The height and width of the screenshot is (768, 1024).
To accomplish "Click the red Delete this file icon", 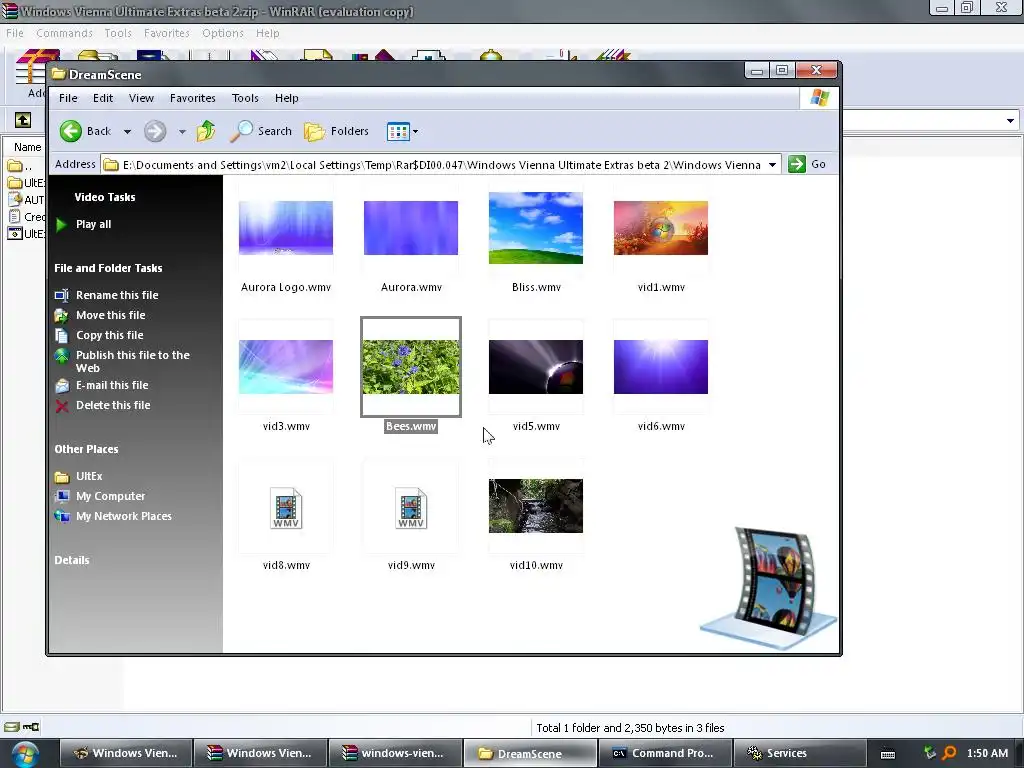I will click(61, 406).
